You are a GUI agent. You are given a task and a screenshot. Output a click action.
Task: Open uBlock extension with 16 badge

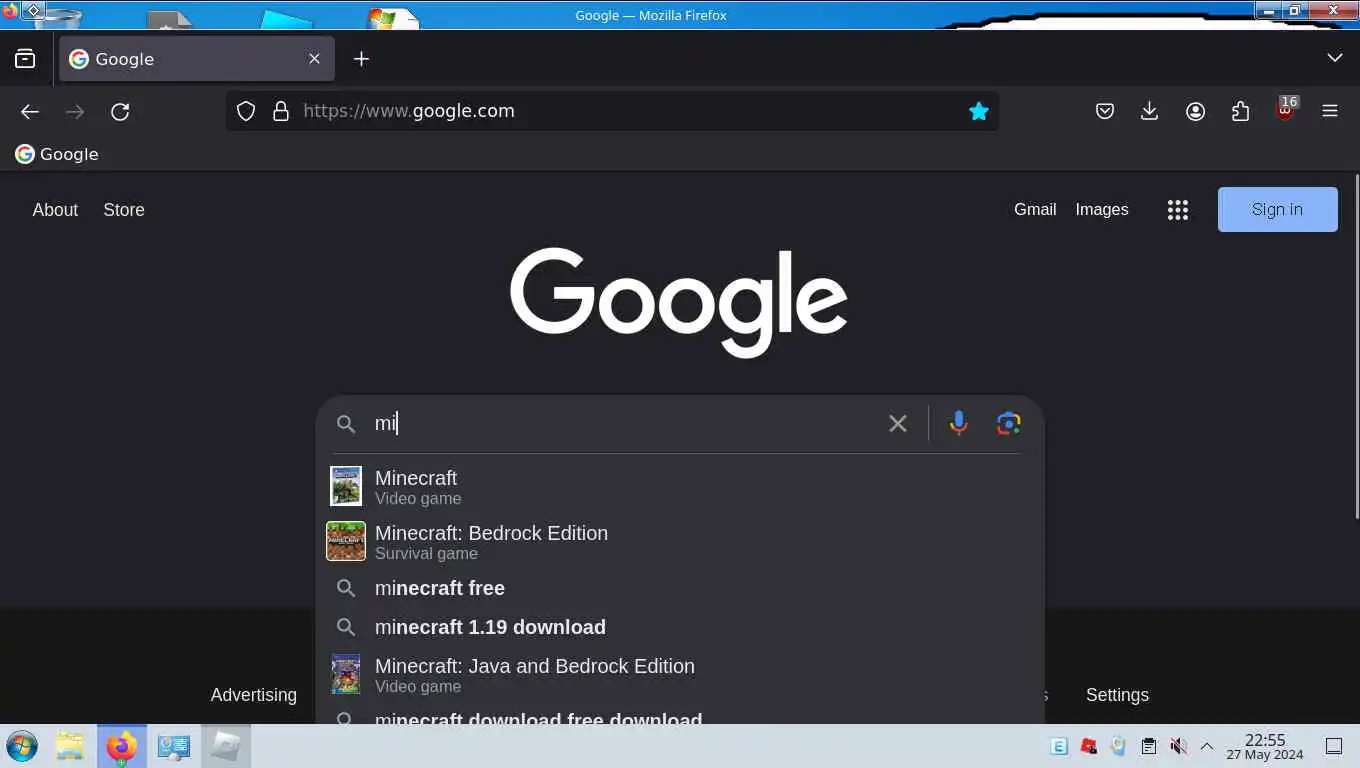pyautogui.click(x=1286, y=109)
